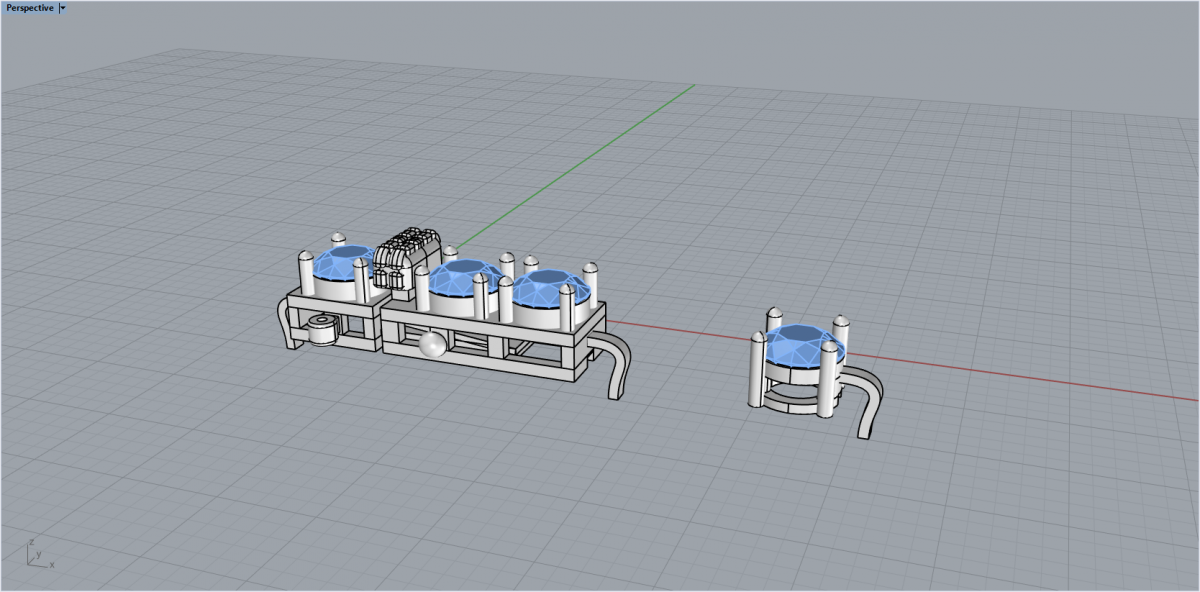Select the small sphere on the long setting
Screen dimensions: 1200x592
(432, 344)
